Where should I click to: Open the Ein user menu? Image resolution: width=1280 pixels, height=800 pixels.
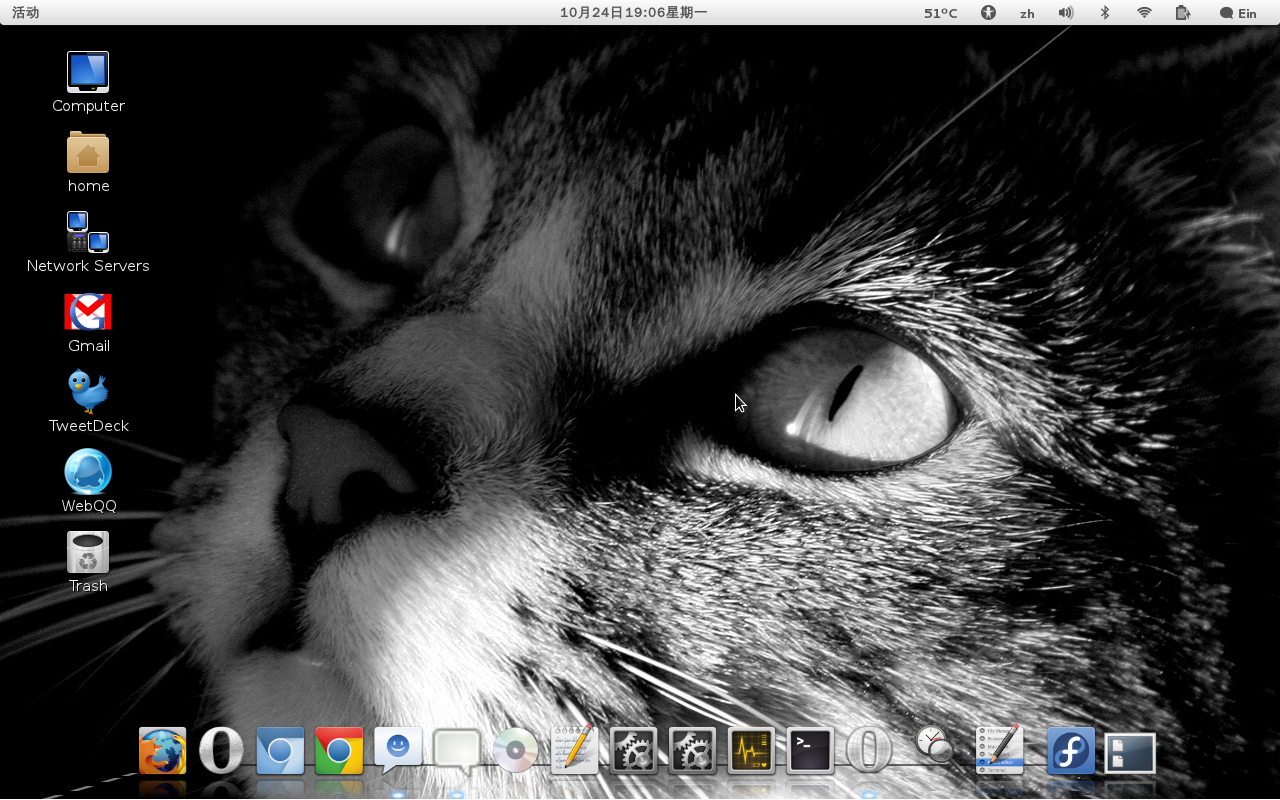(x=1238, y=13)
